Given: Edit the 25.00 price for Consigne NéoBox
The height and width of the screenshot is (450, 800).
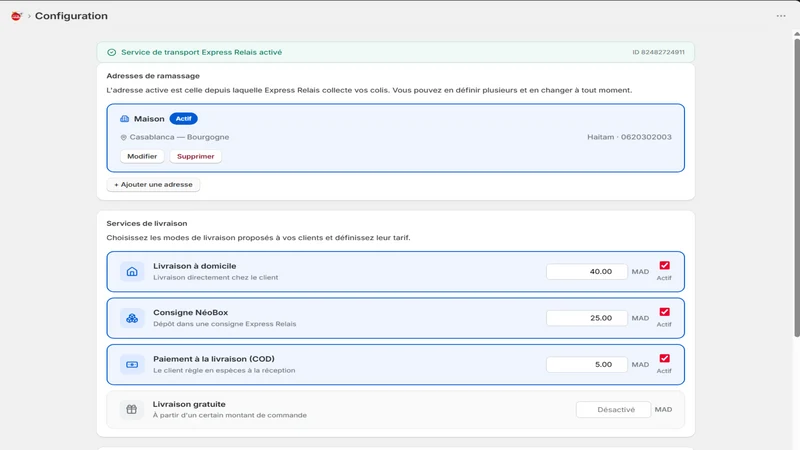Looking at the screenshot, I should point(587,318).
